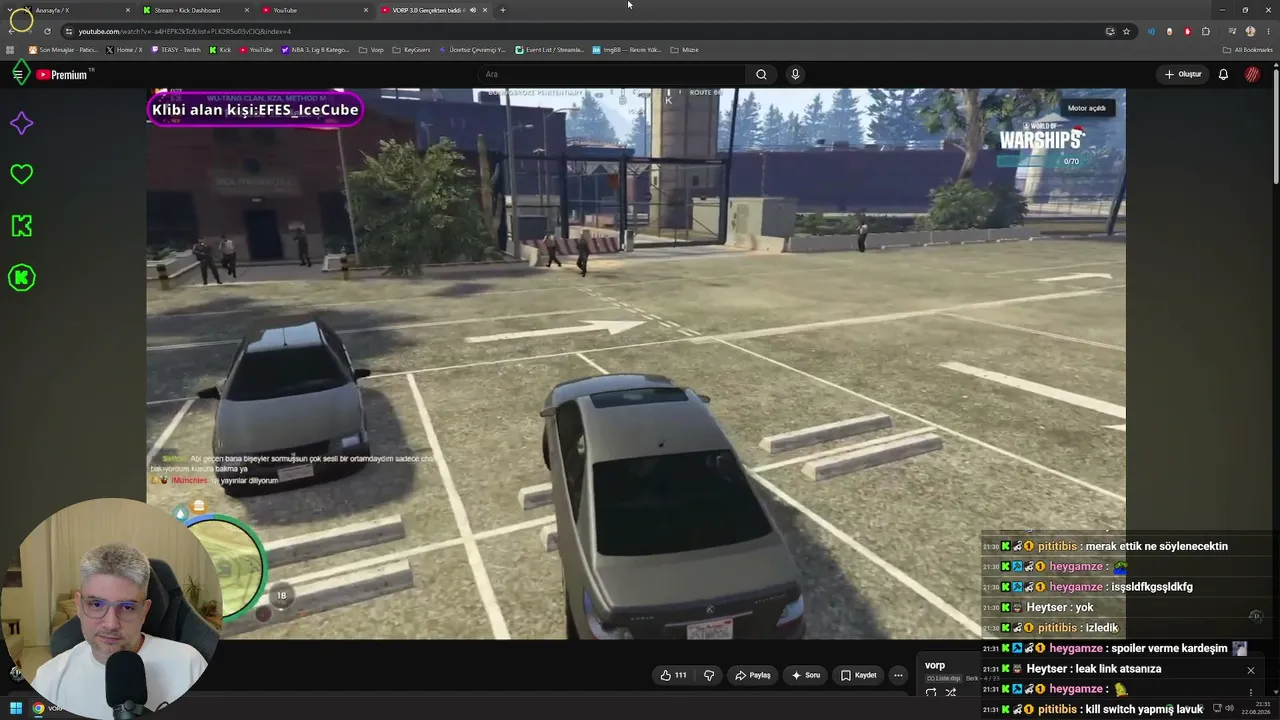
Task: Click the browser address bar URL
Action: (x=185, y=31)
